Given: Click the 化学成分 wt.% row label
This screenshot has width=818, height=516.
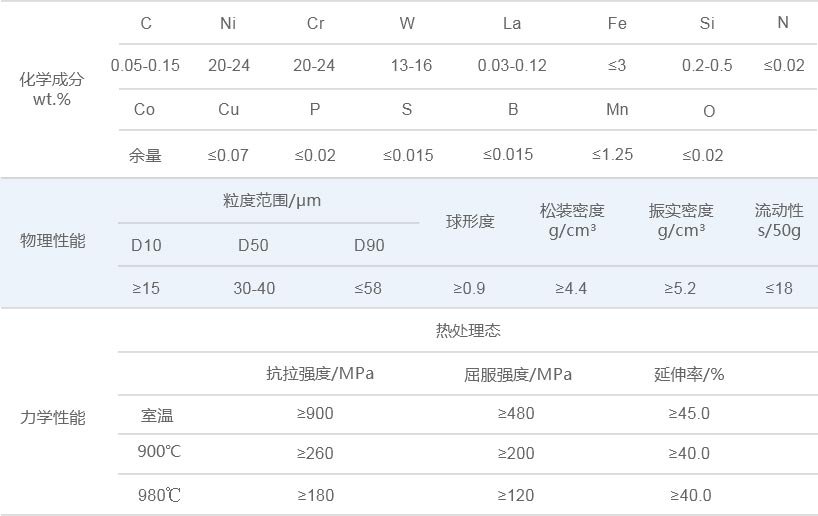Looking at the screenshot, I should tap(51, 89).
